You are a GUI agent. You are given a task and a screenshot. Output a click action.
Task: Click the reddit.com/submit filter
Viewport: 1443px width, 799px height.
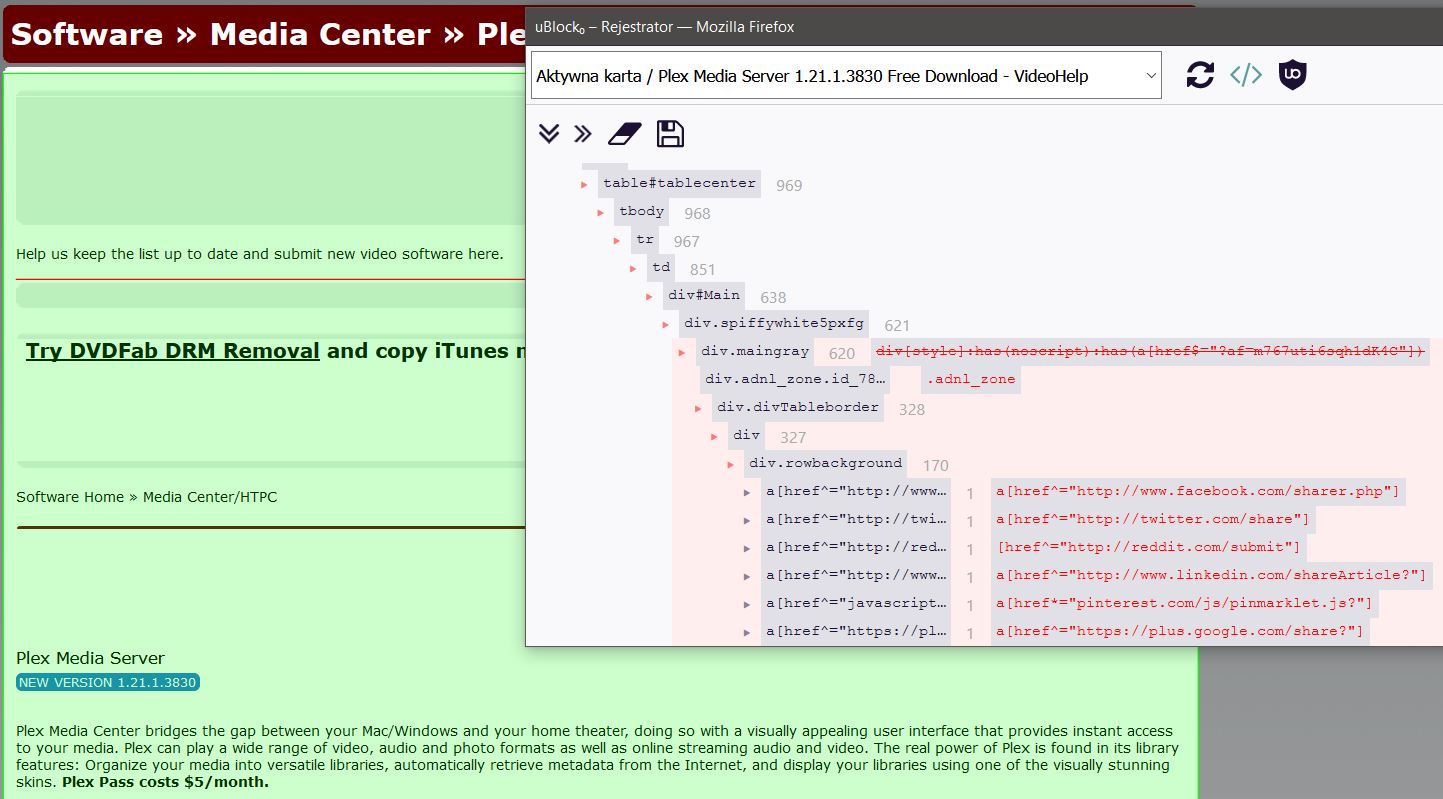coord(1149,547)
